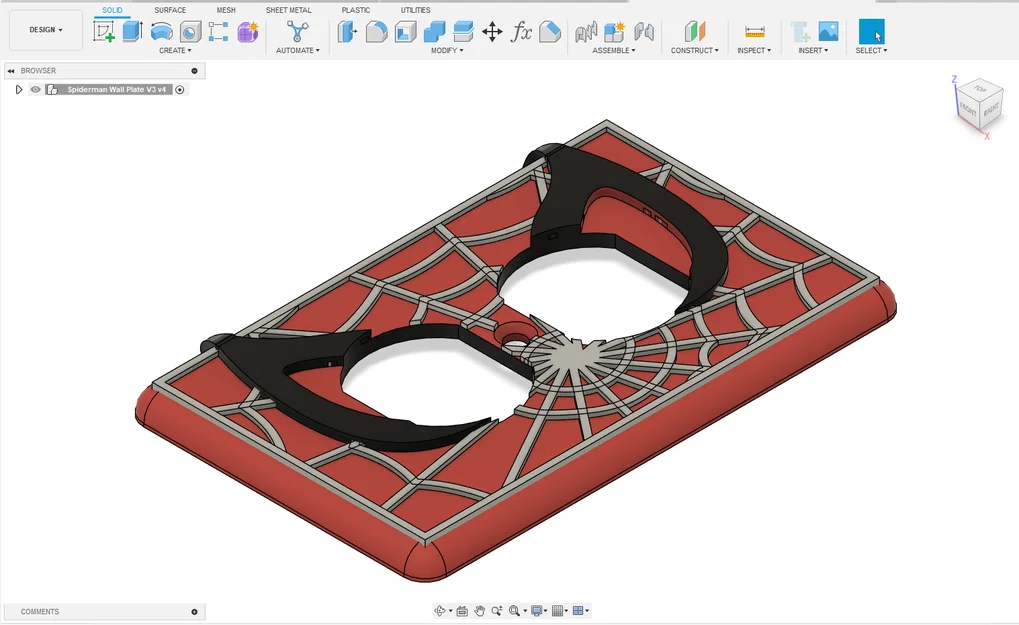Select the Pan hand tool
Screen dimensions: 1019x625
pyautogui.click(x=480, y=611)
